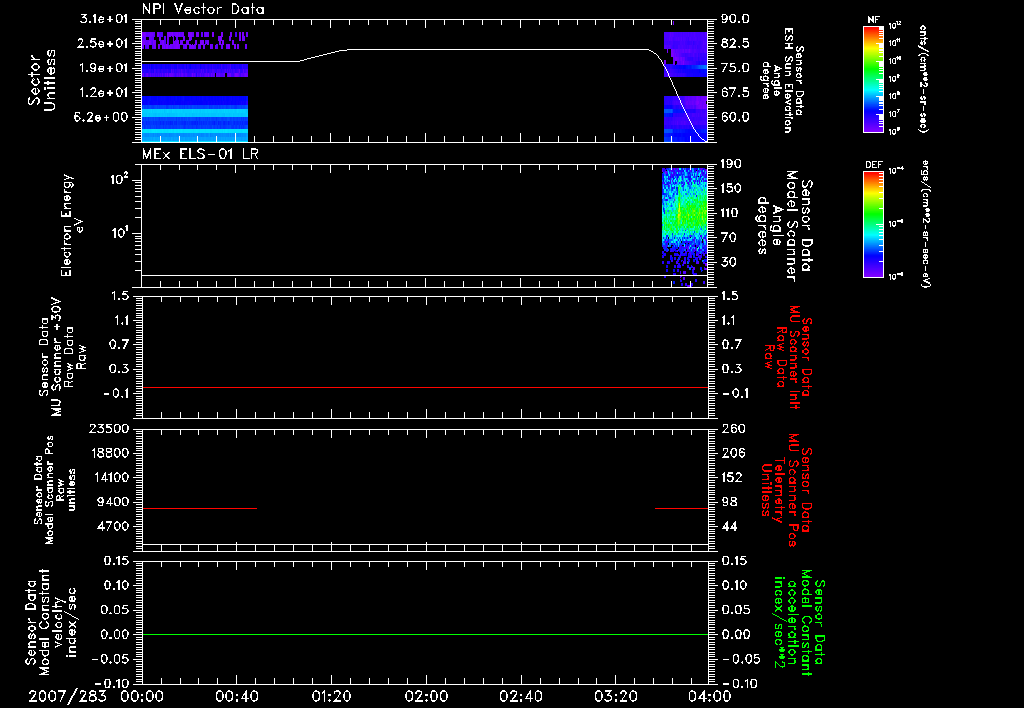Click the "4700" scanner position tick value
This screenshot has width=1024, height=708.
[112, 526]
